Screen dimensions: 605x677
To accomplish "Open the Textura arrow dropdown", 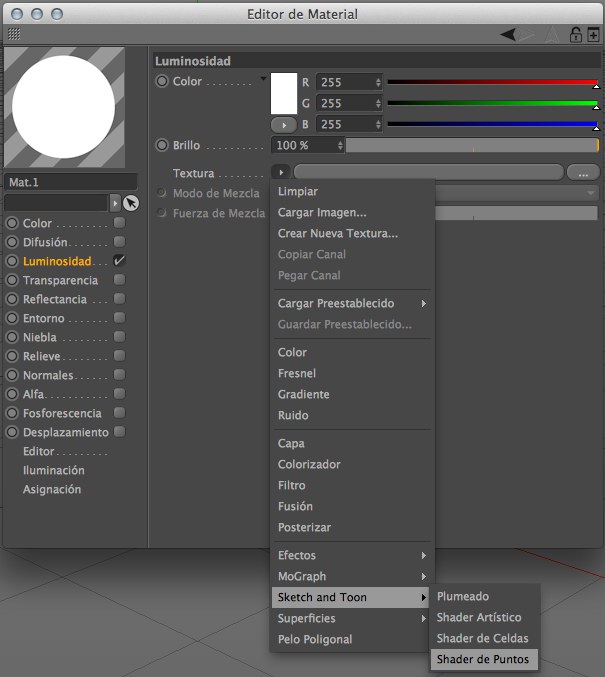I will (x=280, y=173).
